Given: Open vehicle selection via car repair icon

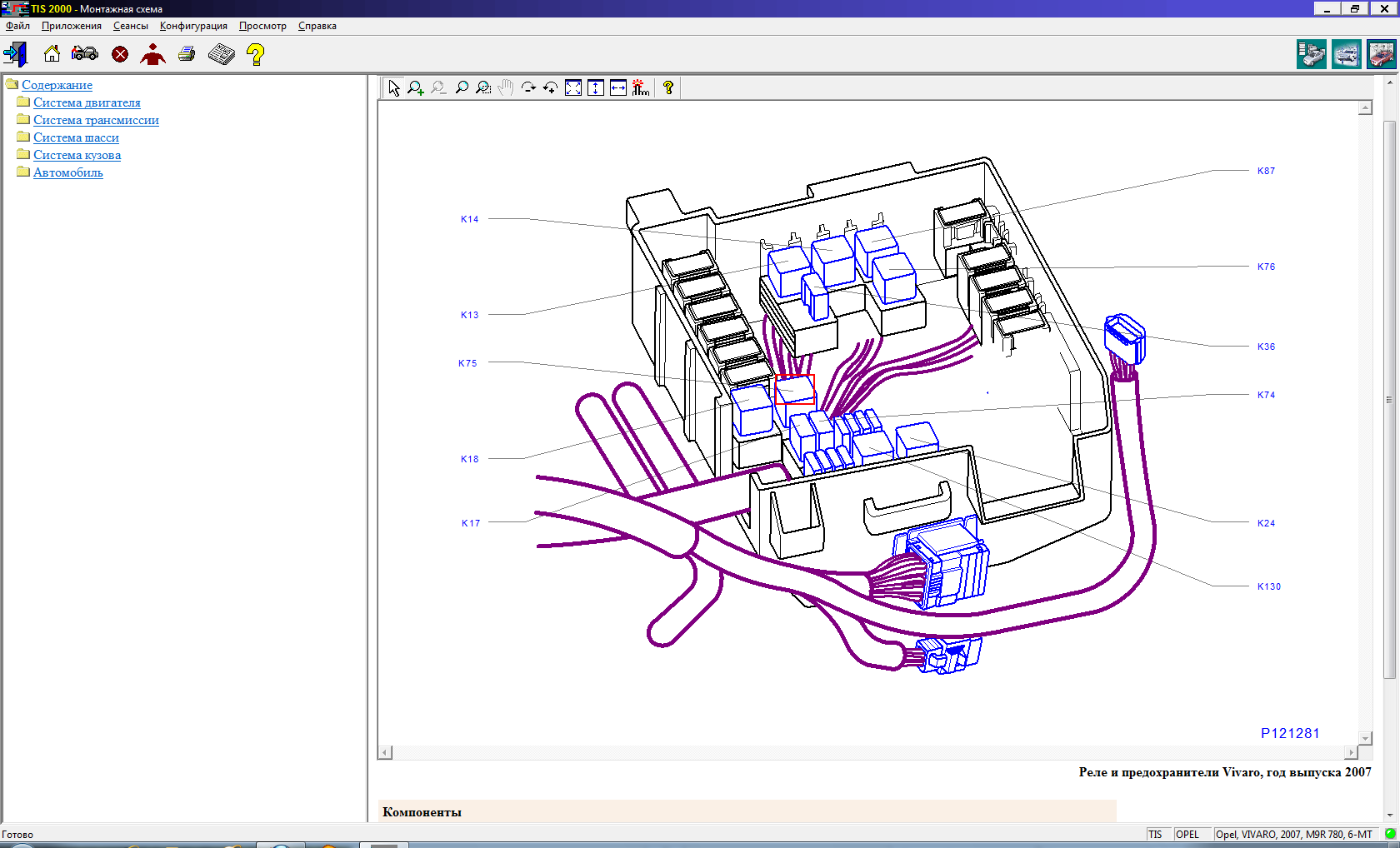Looking at the screenshot, I should click(85, 55).
